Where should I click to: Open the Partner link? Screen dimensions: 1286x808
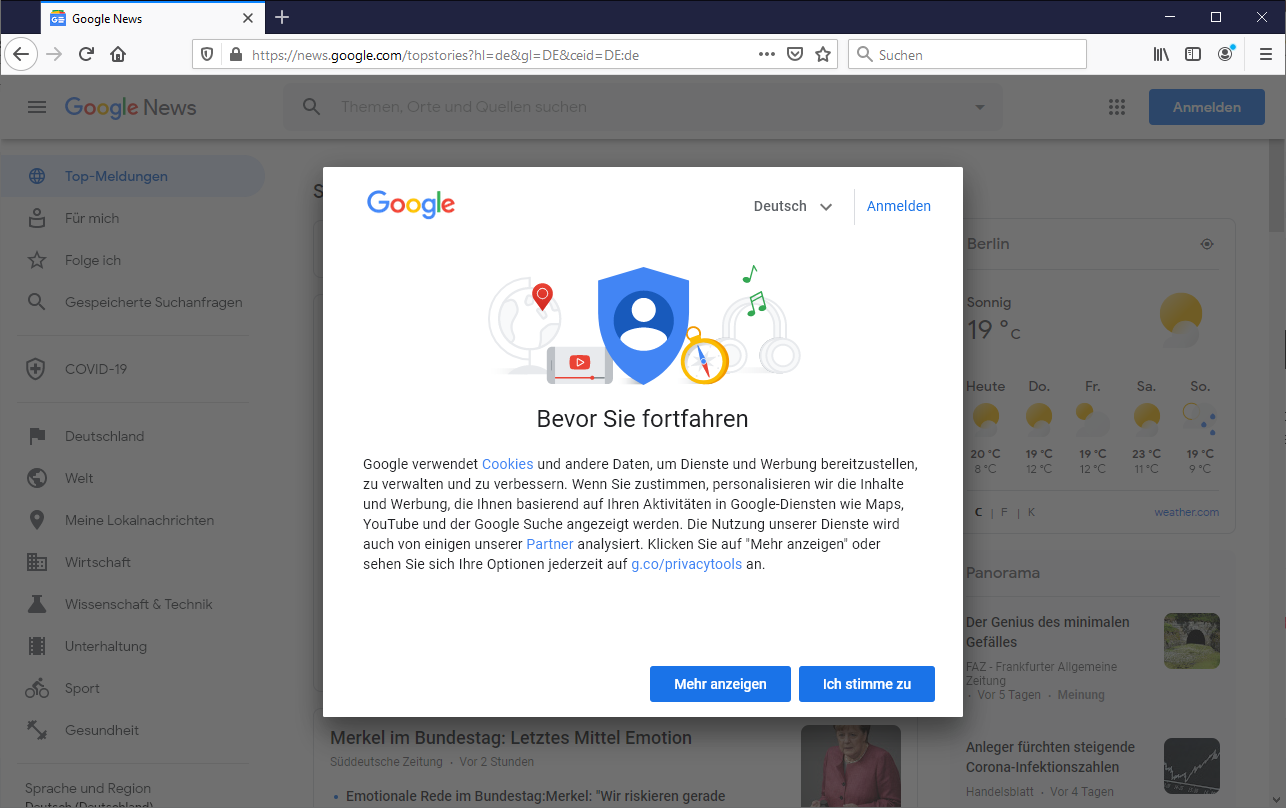[550, 544]
